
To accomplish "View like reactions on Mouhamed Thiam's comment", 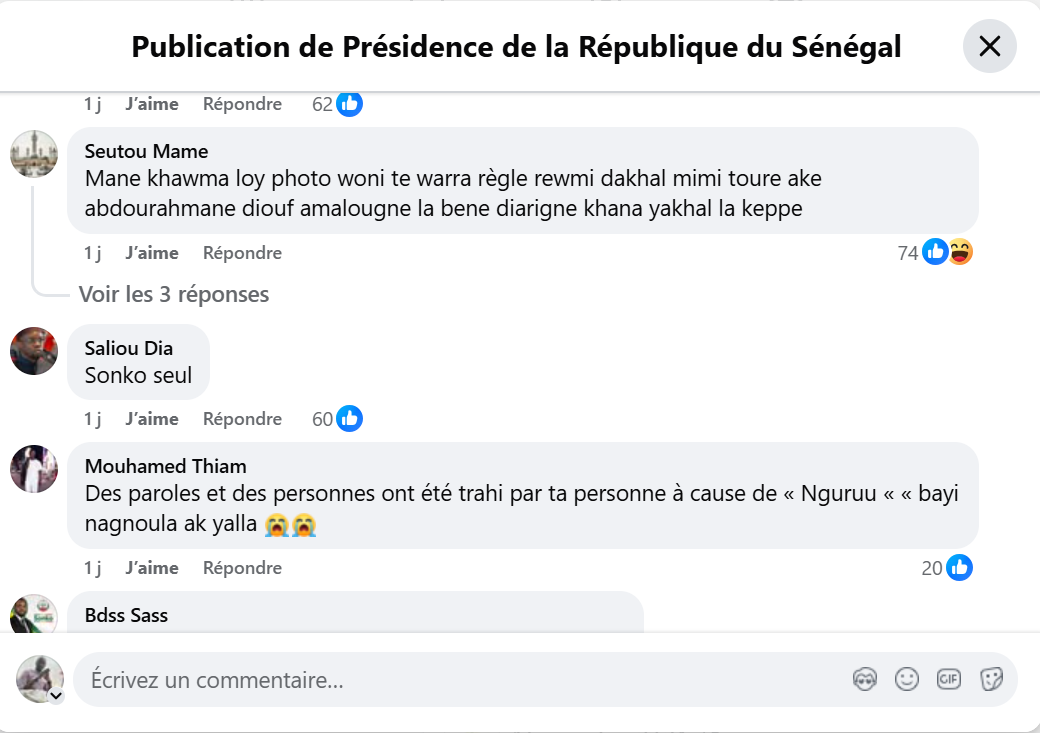I will (947, 568).
